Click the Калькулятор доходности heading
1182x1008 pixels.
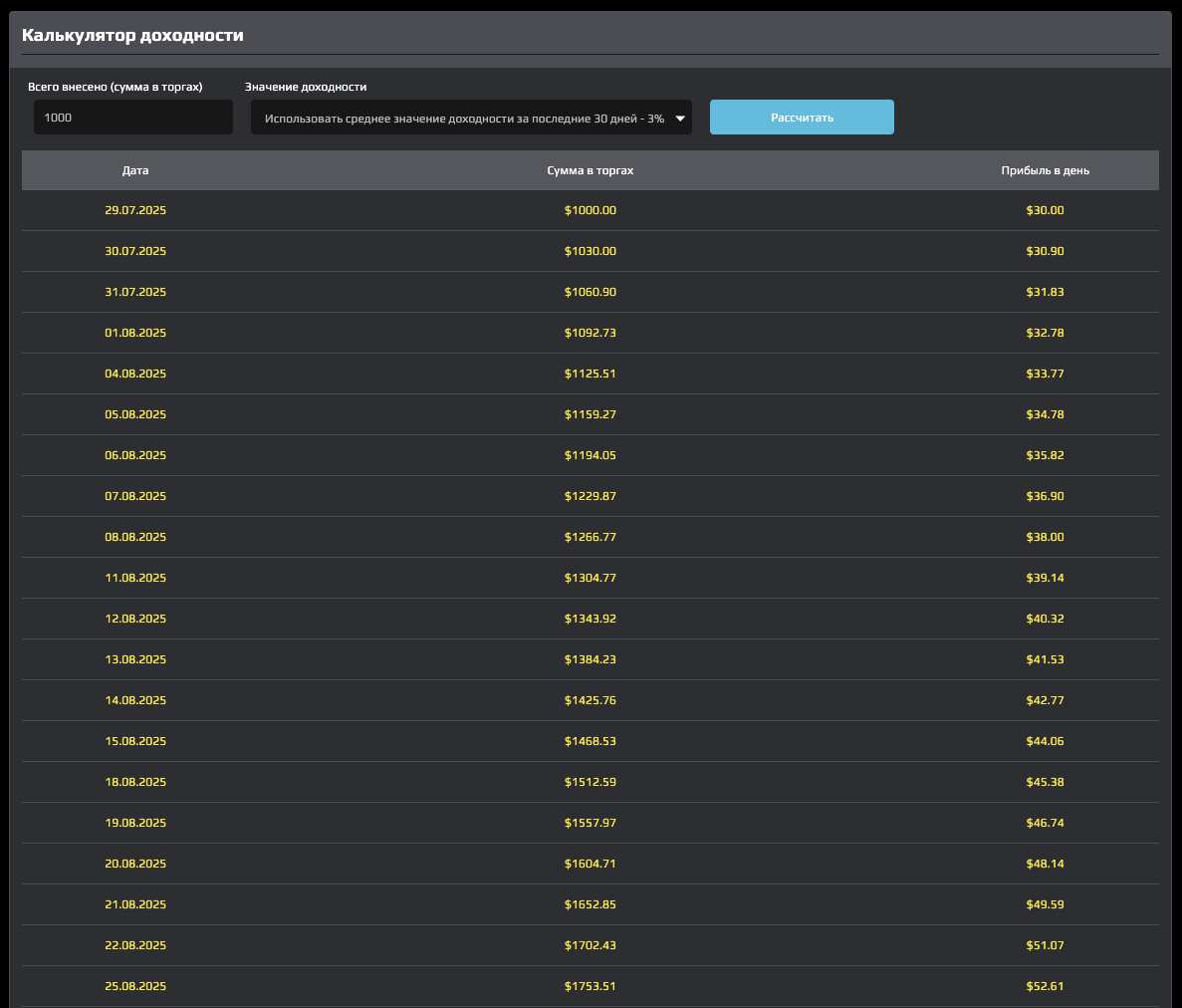(132, 35)
